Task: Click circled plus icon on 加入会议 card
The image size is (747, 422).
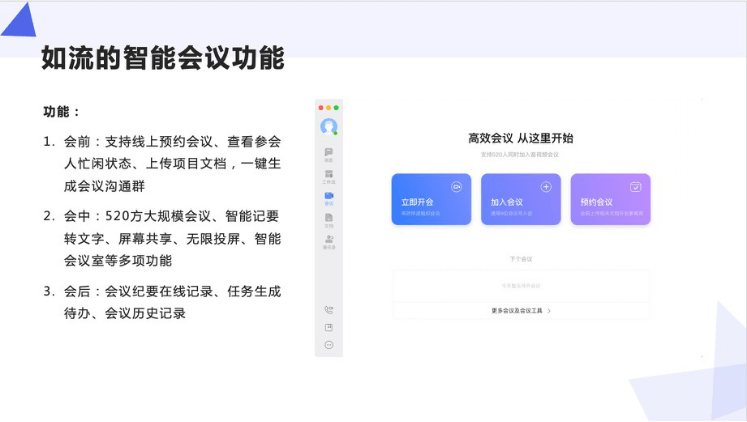Action: click(546, 187)
